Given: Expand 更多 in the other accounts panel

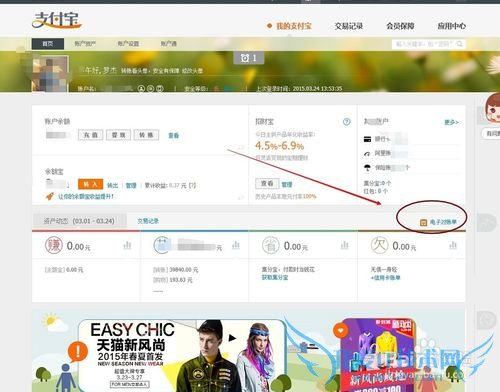Looking at the screenshot, I should 451,122.
